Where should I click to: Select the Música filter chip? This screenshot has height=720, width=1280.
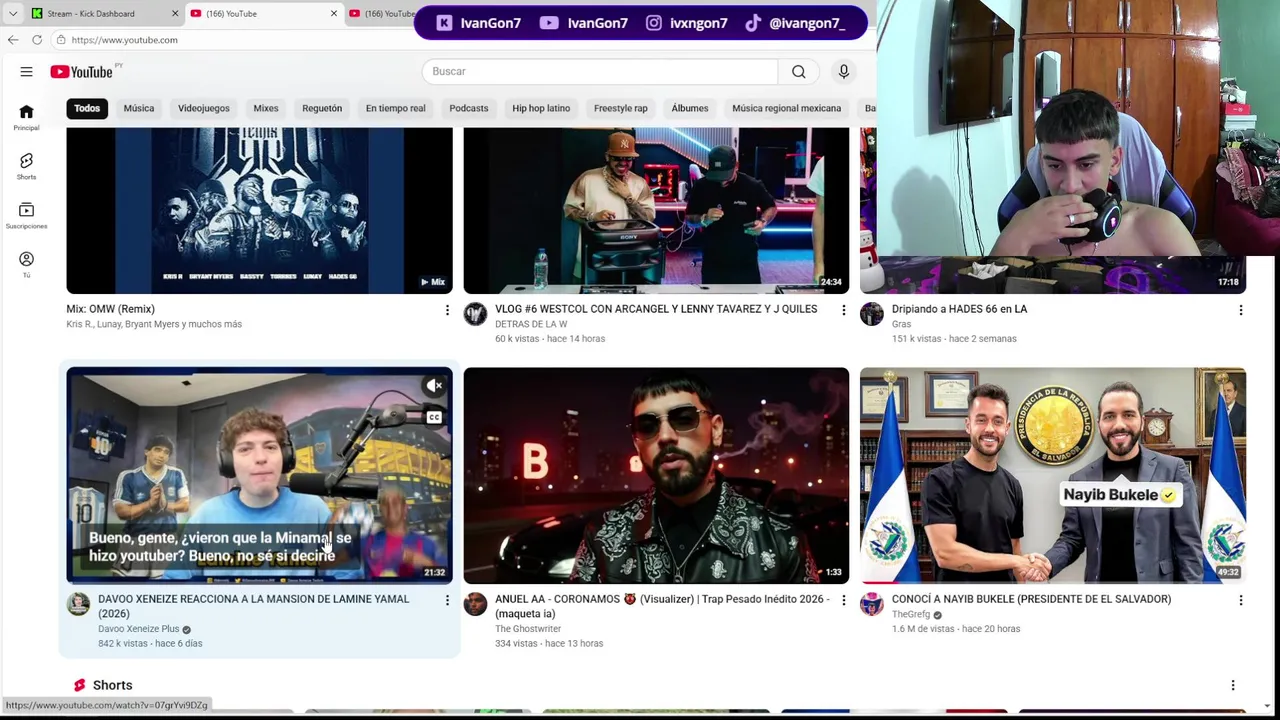coord(139,108)
